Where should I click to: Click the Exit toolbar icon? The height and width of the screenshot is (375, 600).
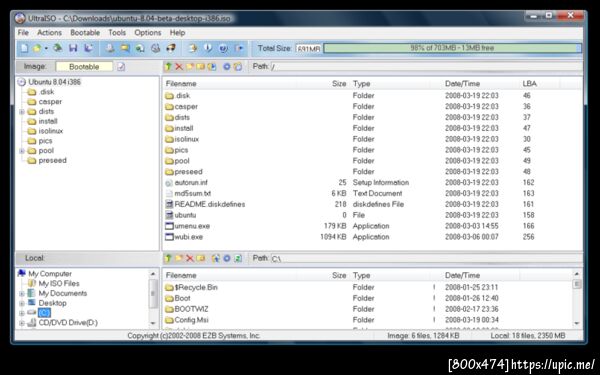[x=239, y=48]
